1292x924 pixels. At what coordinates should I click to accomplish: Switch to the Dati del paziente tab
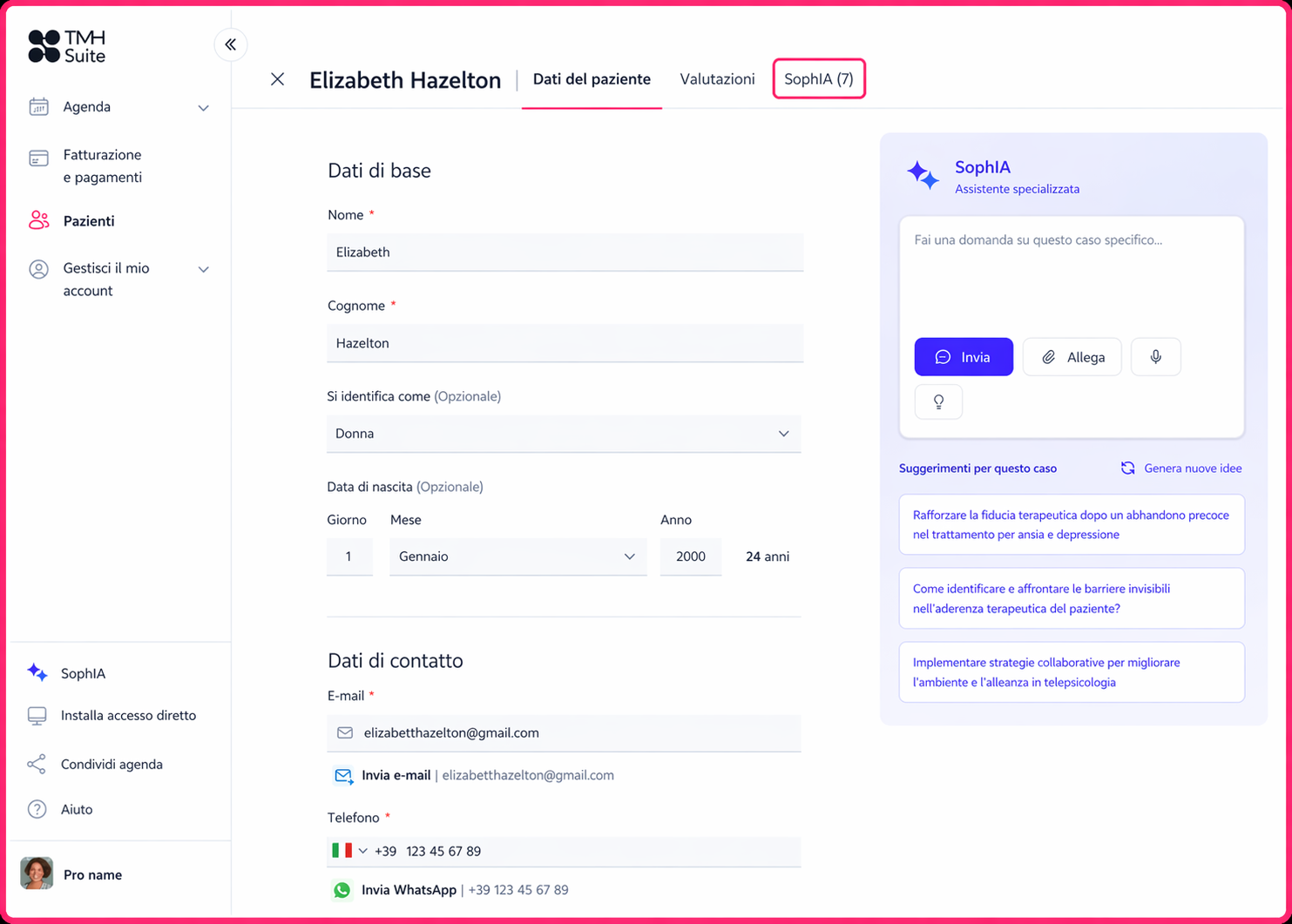point(592,79)
